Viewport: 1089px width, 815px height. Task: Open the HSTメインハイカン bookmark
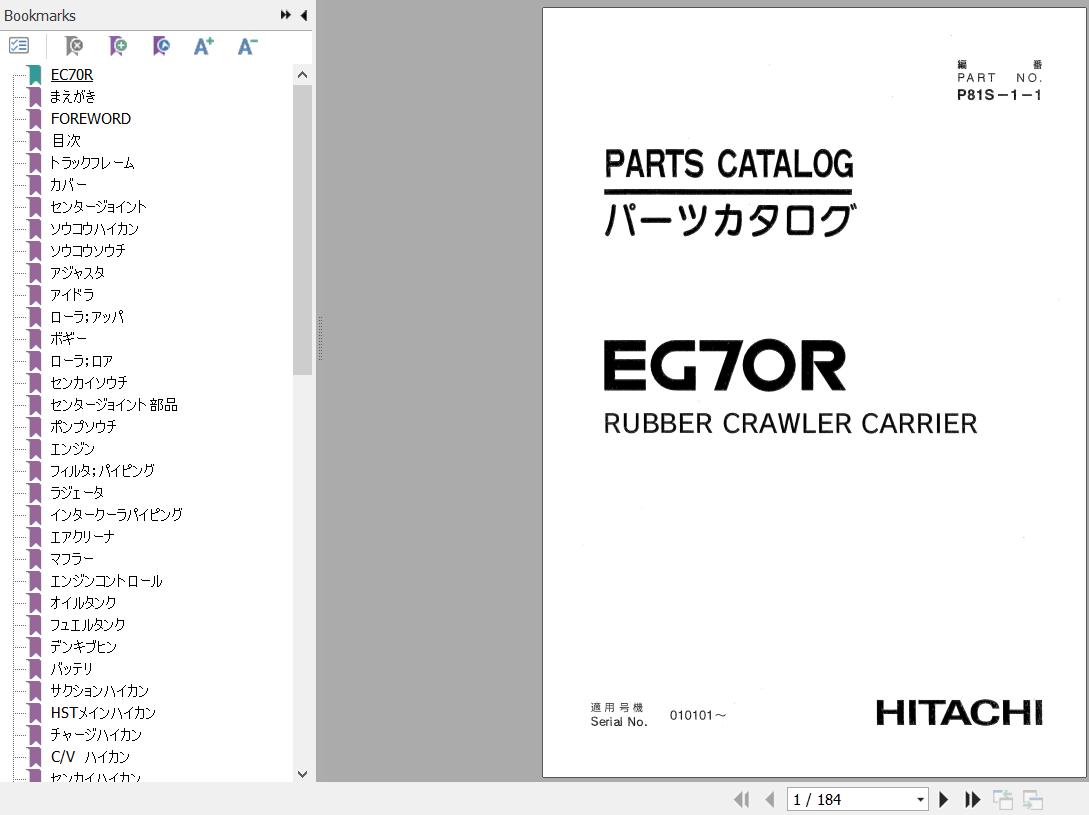103,713
